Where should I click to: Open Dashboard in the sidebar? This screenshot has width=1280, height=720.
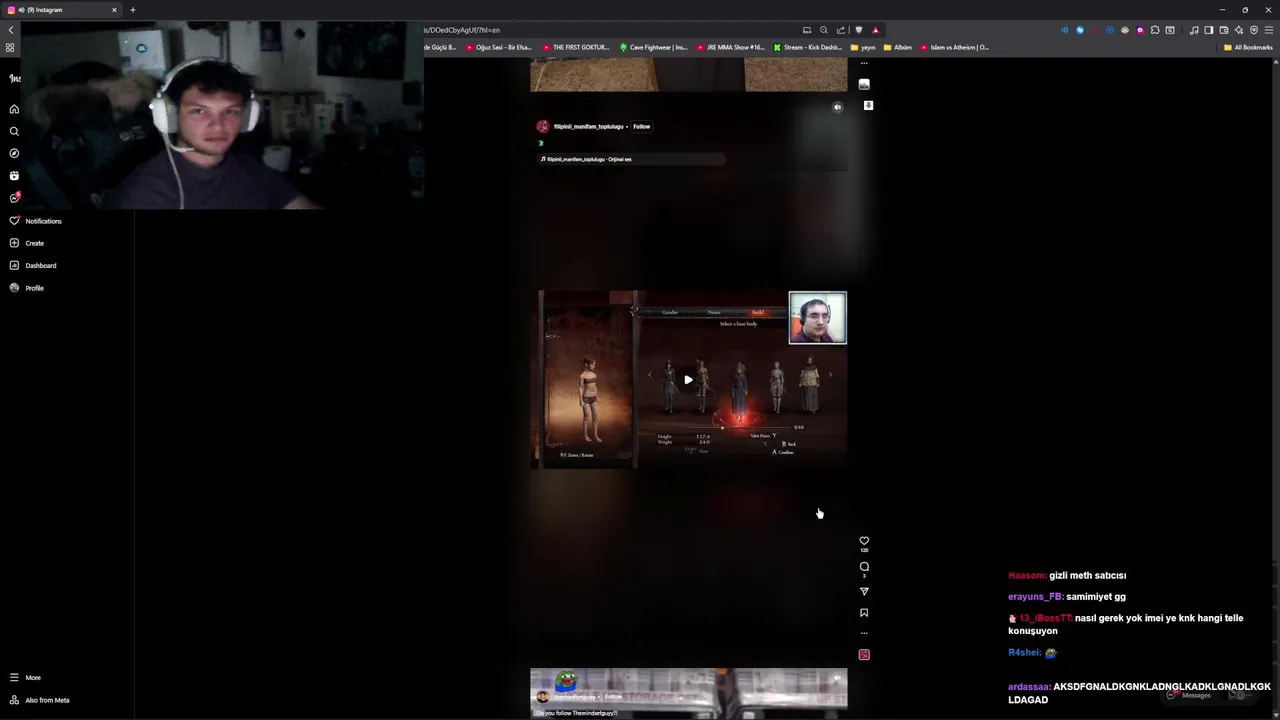coord(33,265)
